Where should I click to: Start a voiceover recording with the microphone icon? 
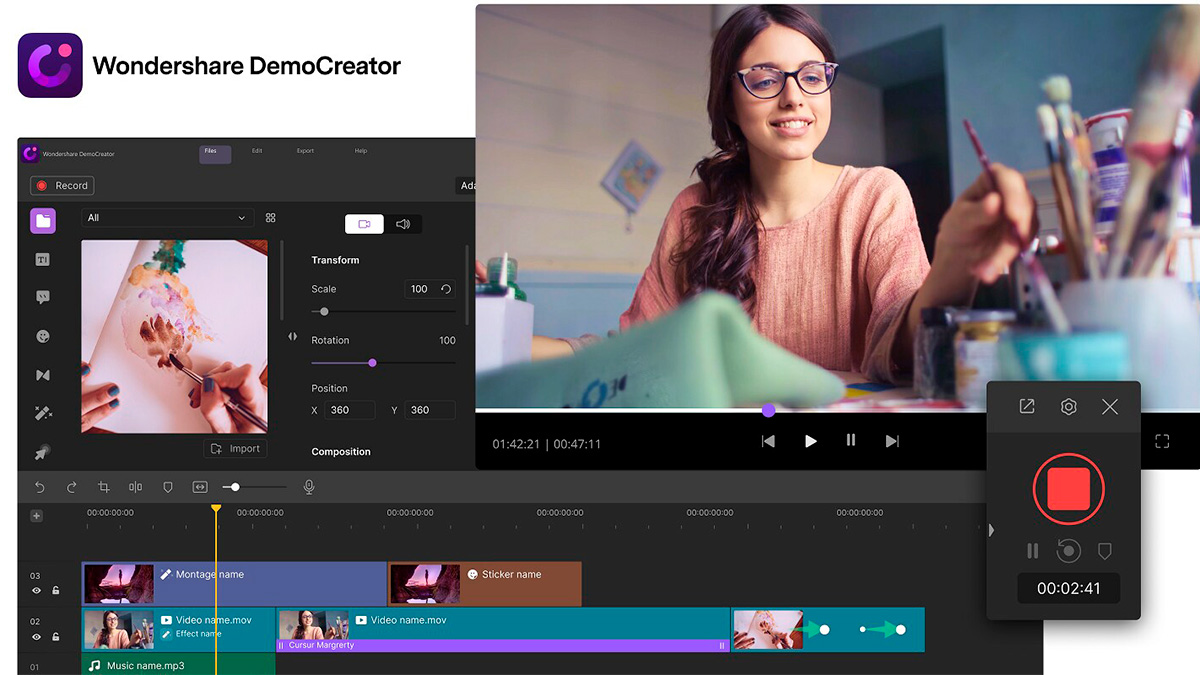308,487
